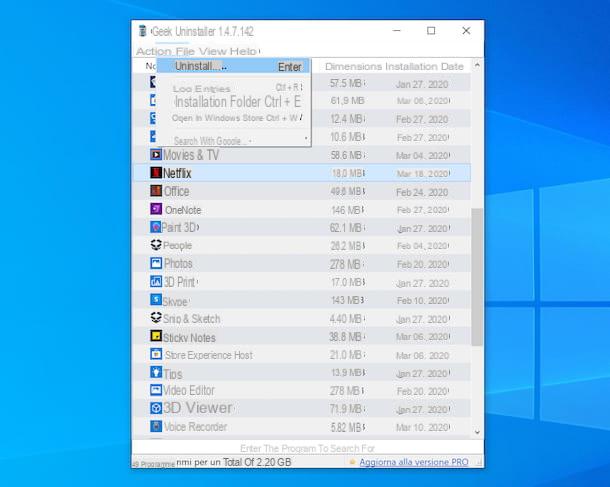Expand the Search With Google submenu
The height and width of the screenshot is (487, 610).
coord(233,140)
